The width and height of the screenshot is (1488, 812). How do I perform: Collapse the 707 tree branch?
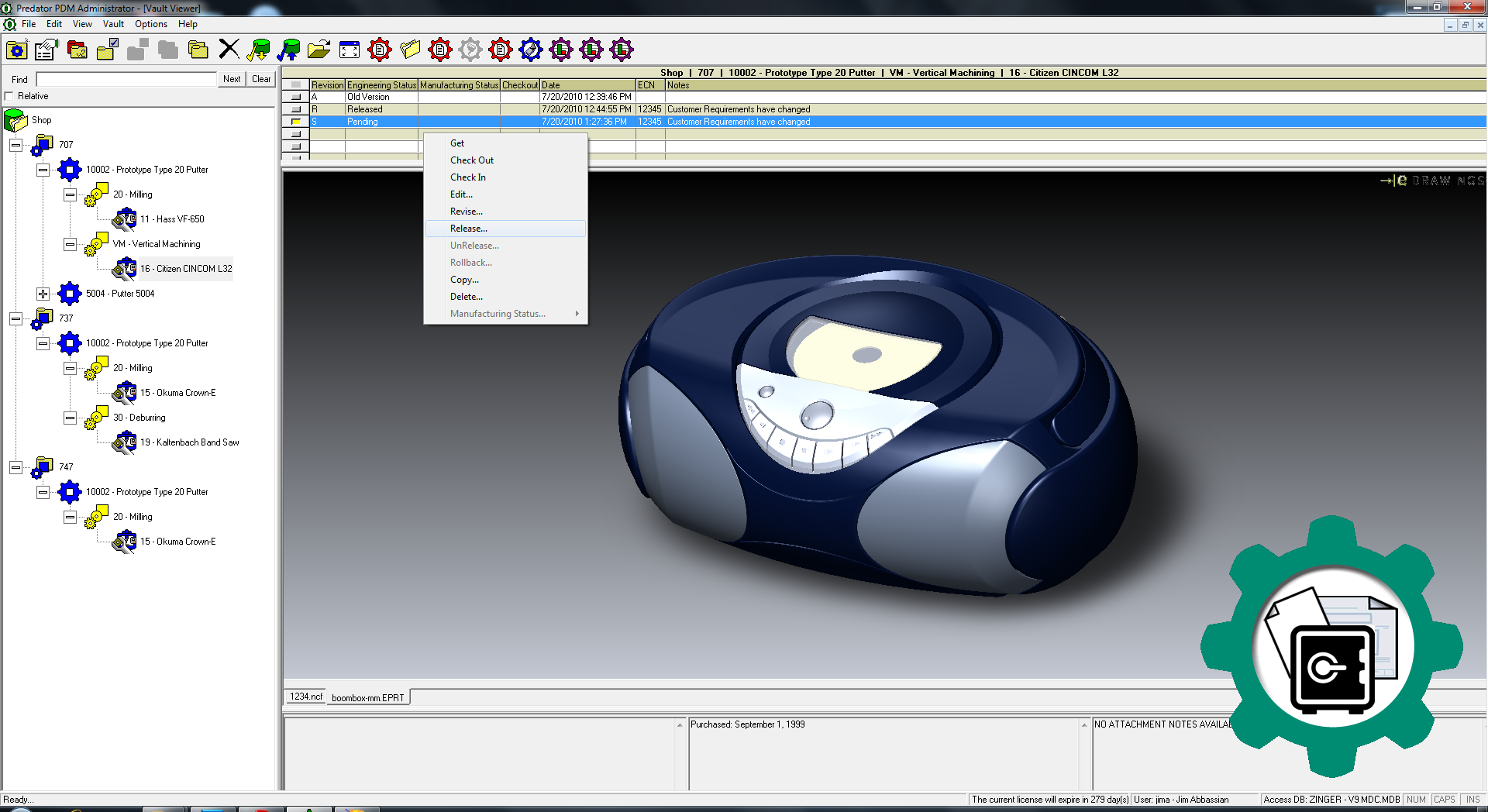tap(15, 145)
